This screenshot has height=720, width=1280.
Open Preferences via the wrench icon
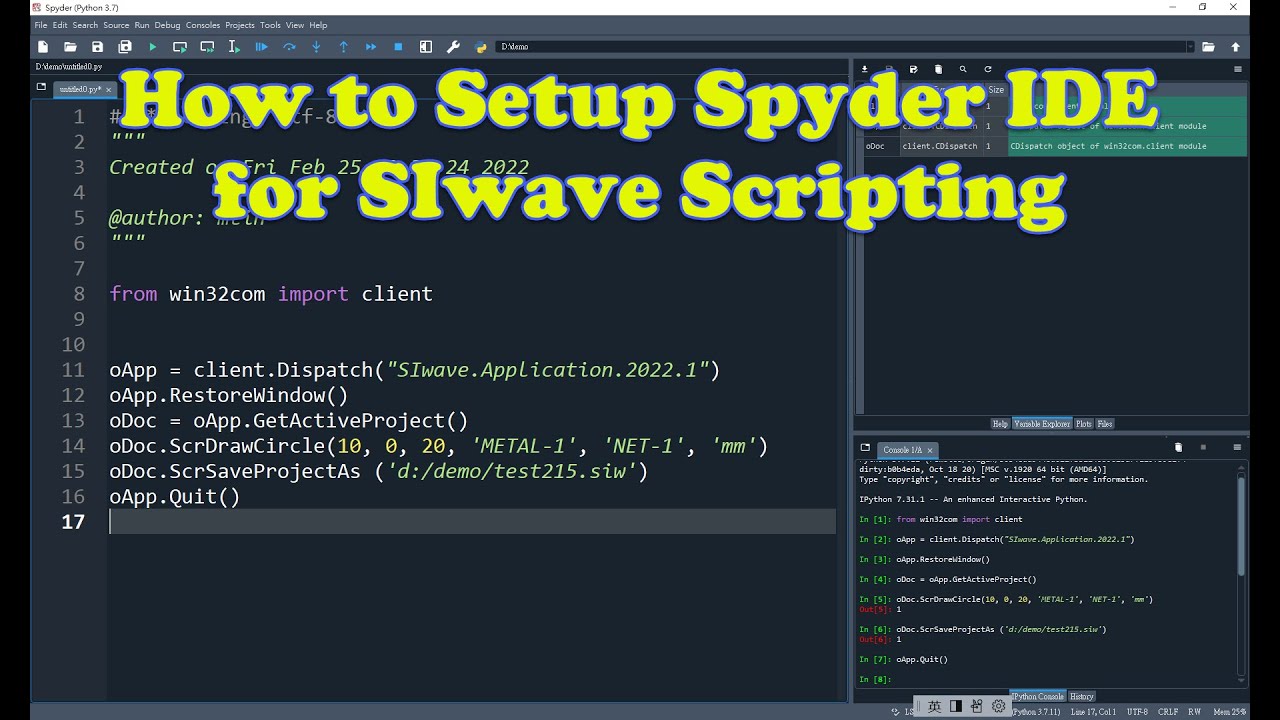[x=453, y=47]
